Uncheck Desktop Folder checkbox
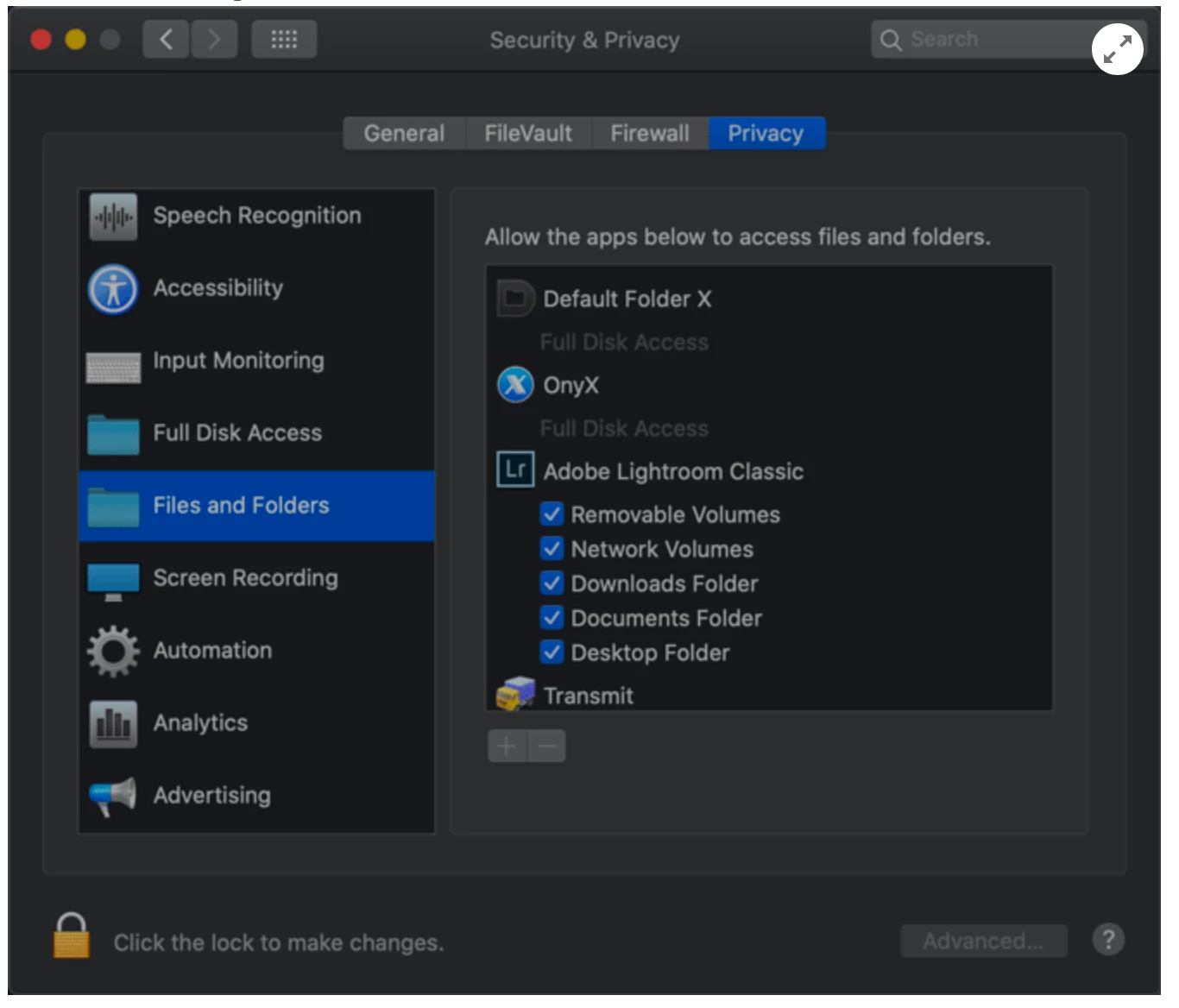1179x1008 pixels. [x=552, y=652]
